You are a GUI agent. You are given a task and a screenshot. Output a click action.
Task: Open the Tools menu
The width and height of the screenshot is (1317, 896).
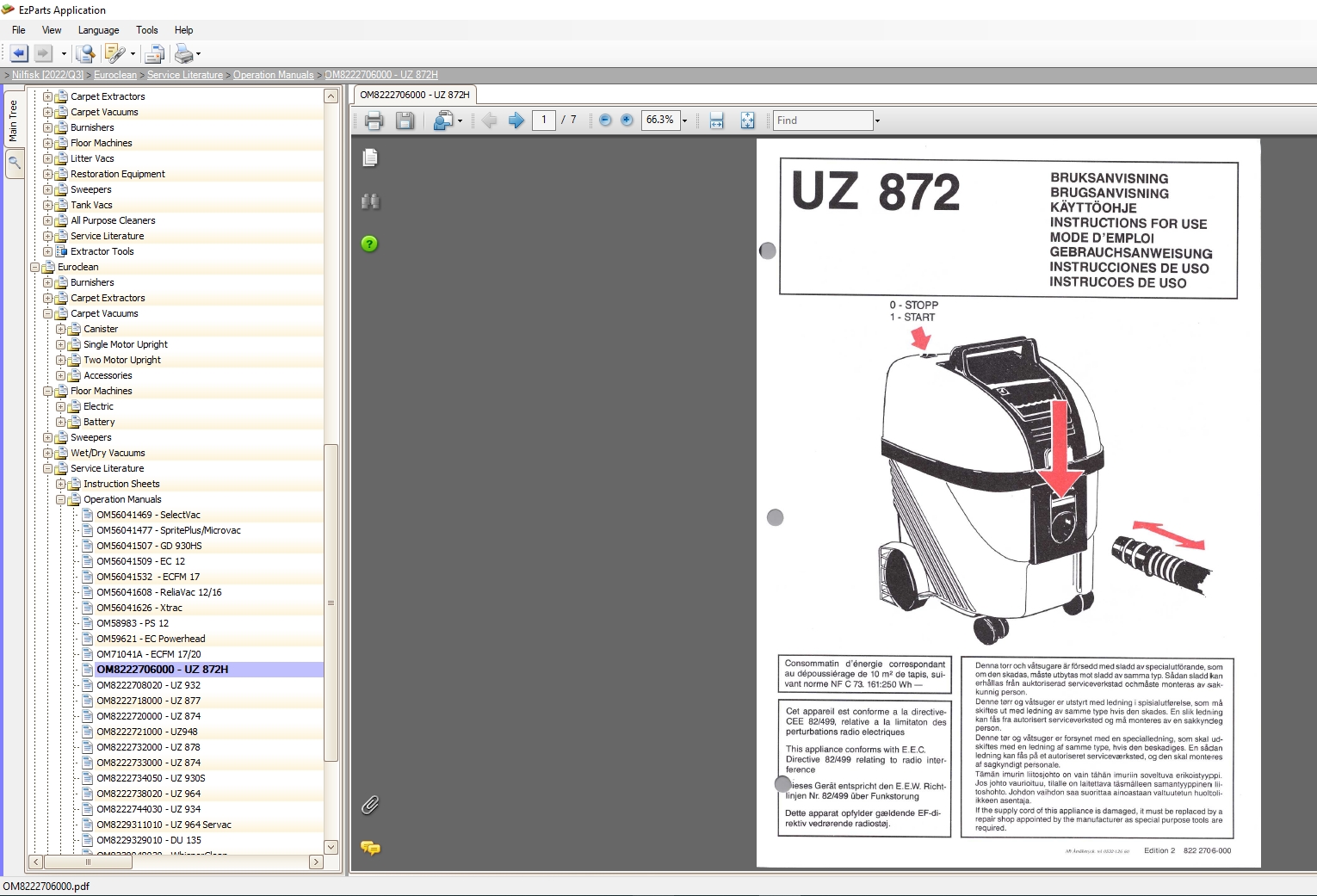(x=146, y=30)
